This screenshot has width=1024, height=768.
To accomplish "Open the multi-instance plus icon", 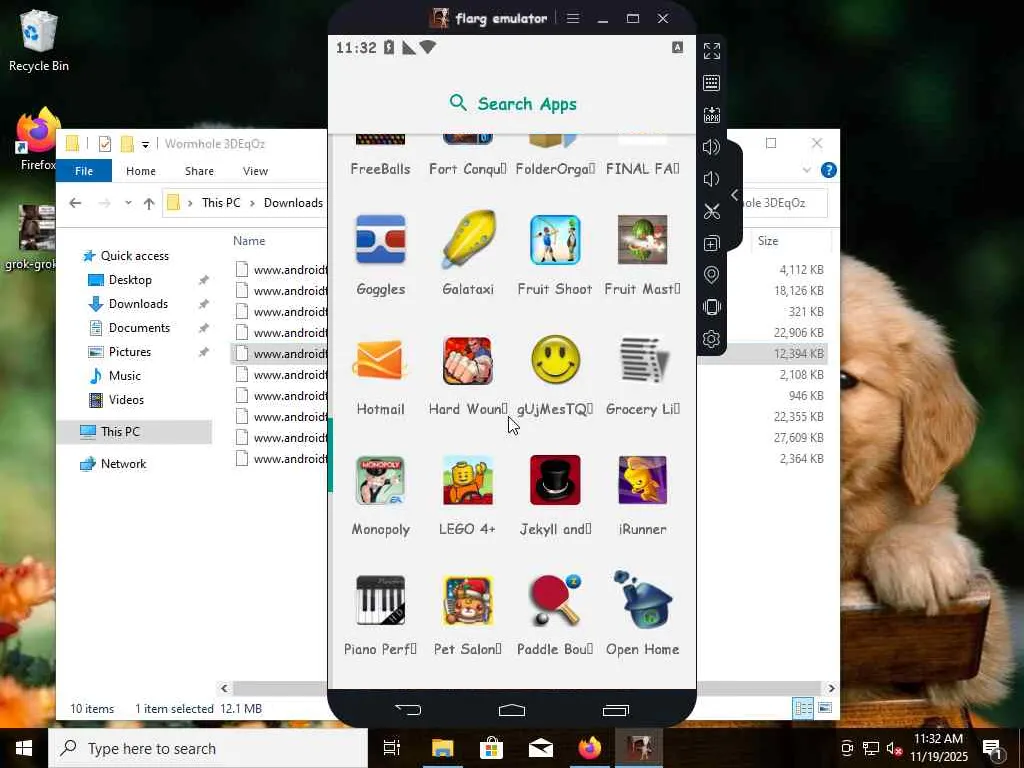I will (x=712, y=243).
